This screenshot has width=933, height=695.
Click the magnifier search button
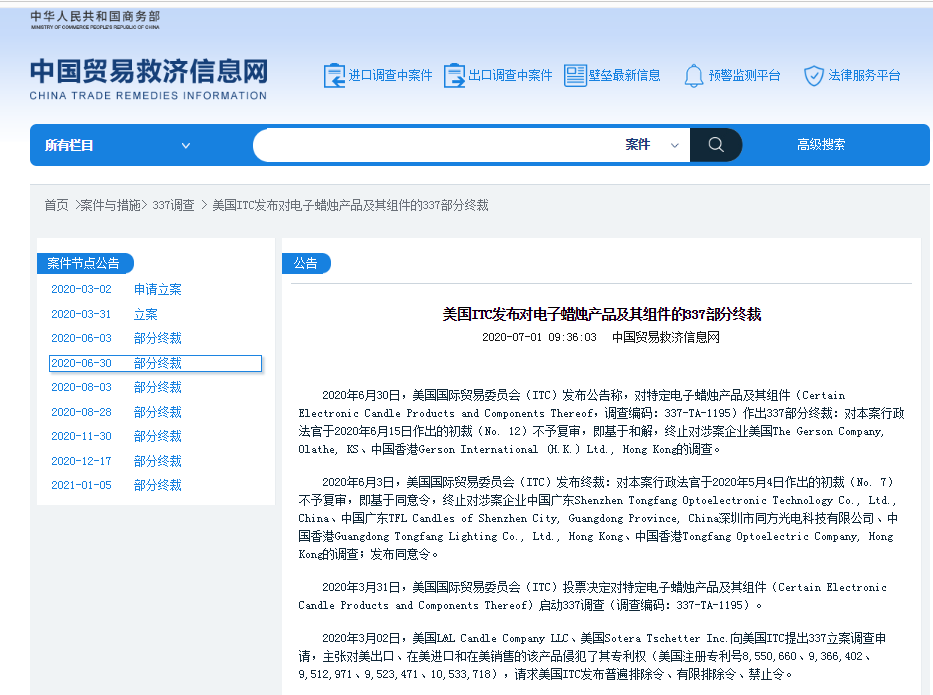pyautogui.click(x=716, y=145)
